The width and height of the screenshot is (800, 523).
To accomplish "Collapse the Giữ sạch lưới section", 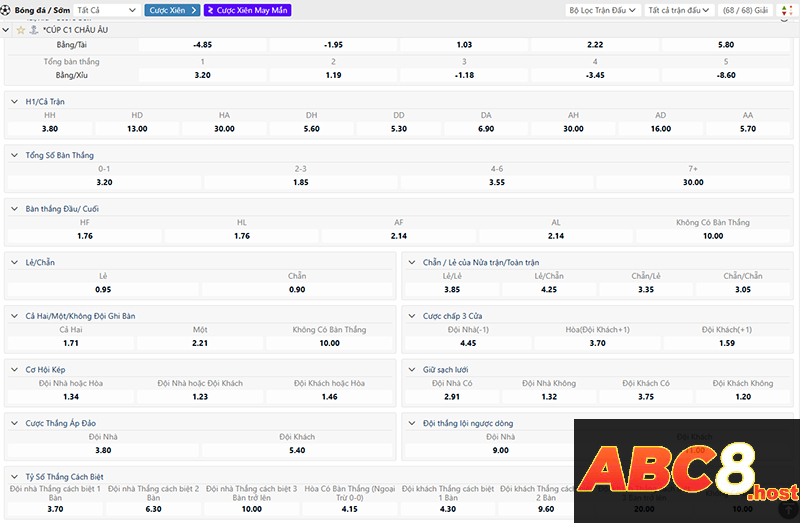I will (412, 369).
